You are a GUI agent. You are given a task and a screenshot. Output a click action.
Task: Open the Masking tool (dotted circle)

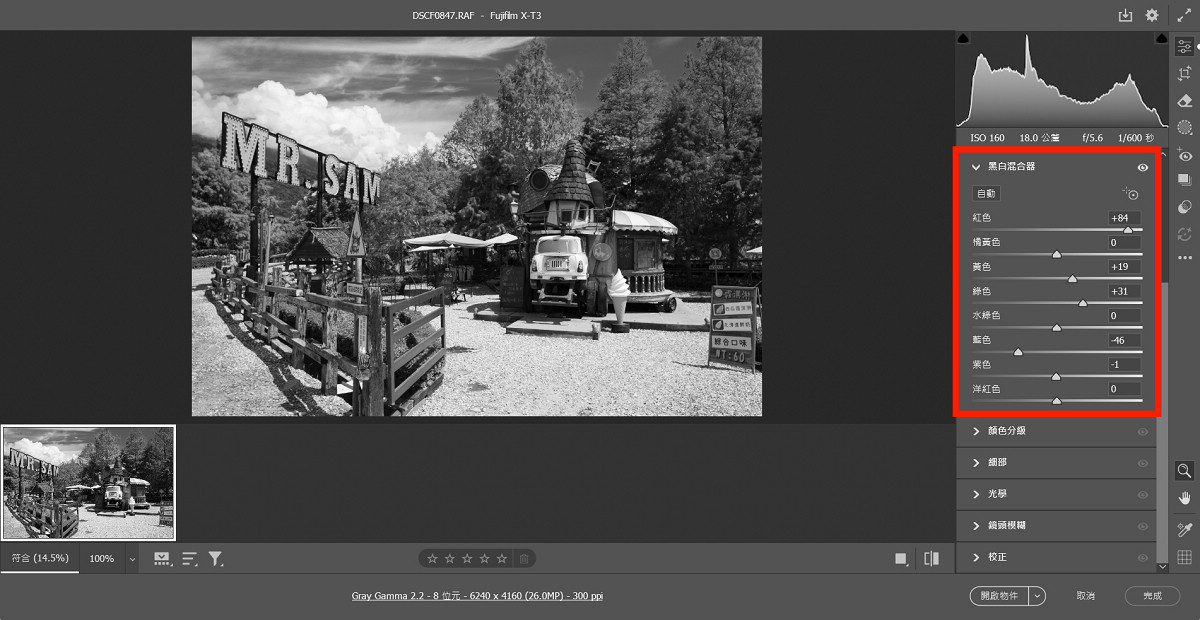point(1185,127)
